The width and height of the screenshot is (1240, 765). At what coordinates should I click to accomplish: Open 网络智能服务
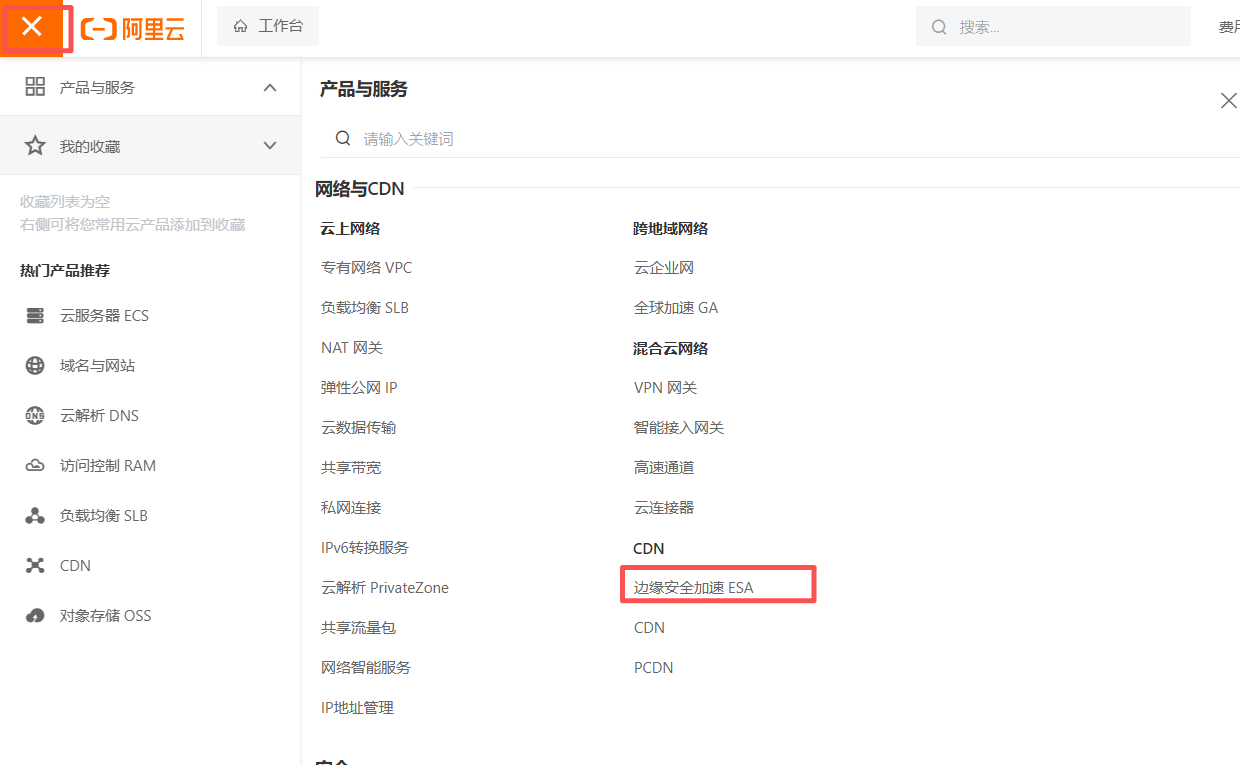(366, 668)
